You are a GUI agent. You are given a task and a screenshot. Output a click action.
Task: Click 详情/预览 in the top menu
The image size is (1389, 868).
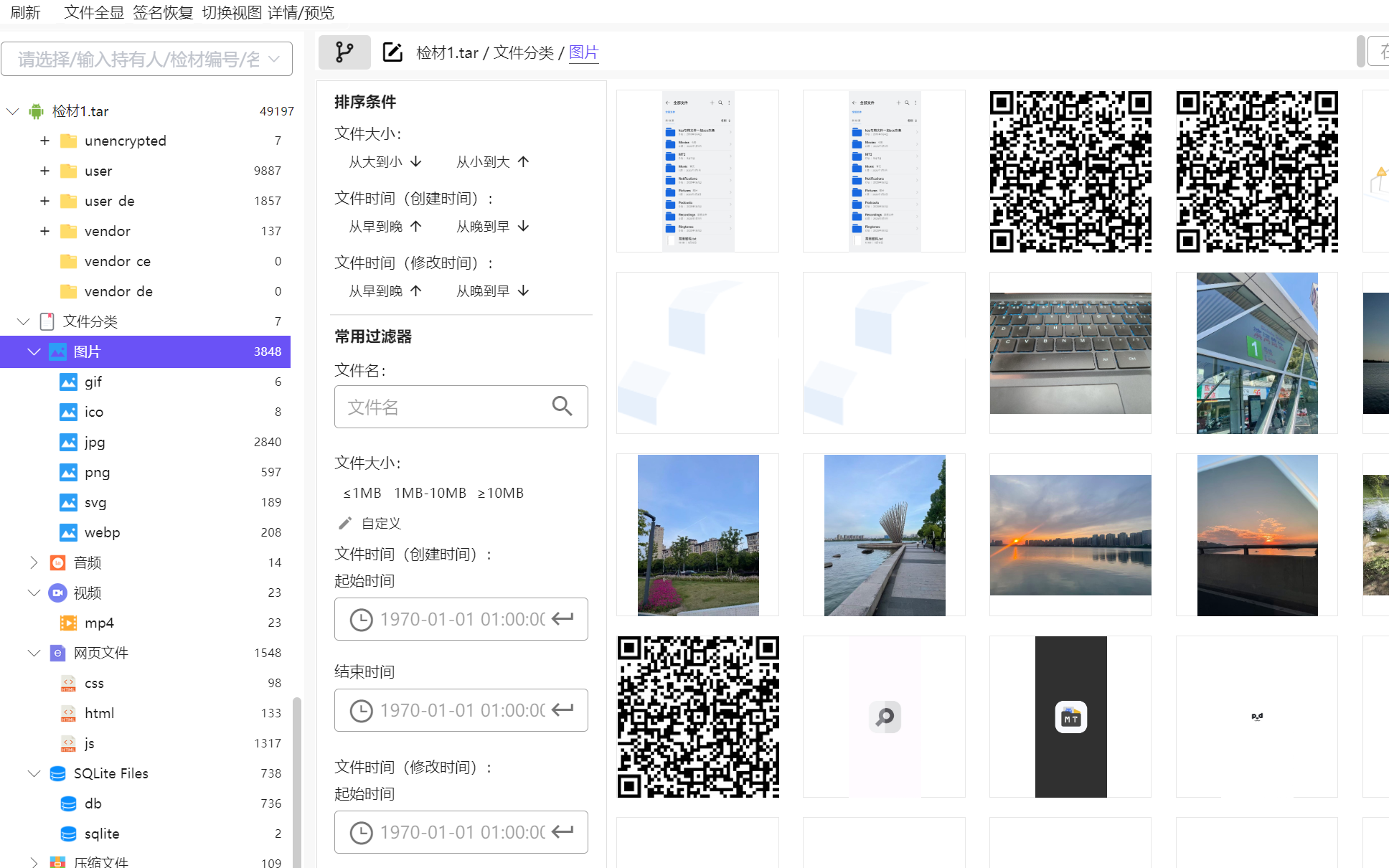click(301, 12)
